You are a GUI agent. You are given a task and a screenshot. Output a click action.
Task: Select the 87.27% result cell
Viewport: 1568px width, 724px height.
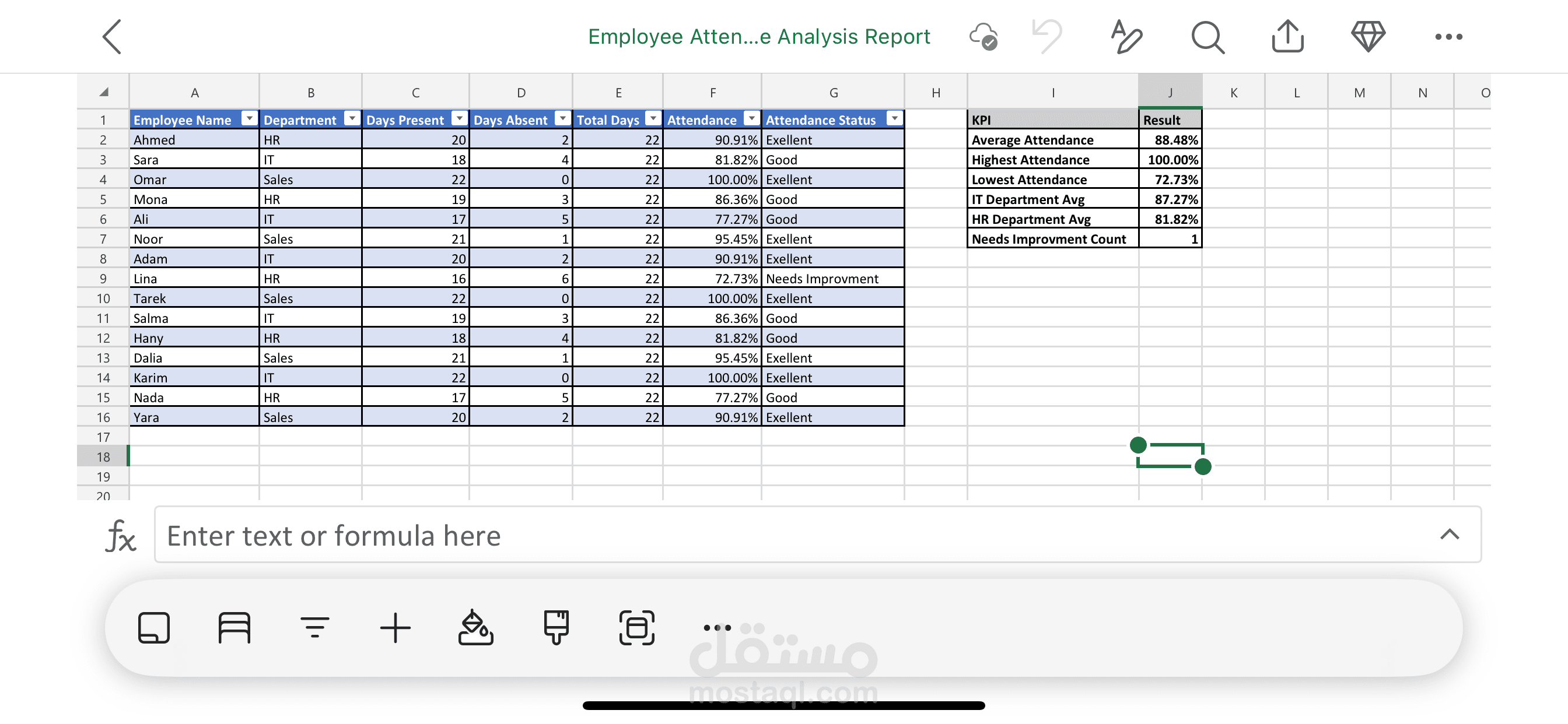tap(1170, 199)
